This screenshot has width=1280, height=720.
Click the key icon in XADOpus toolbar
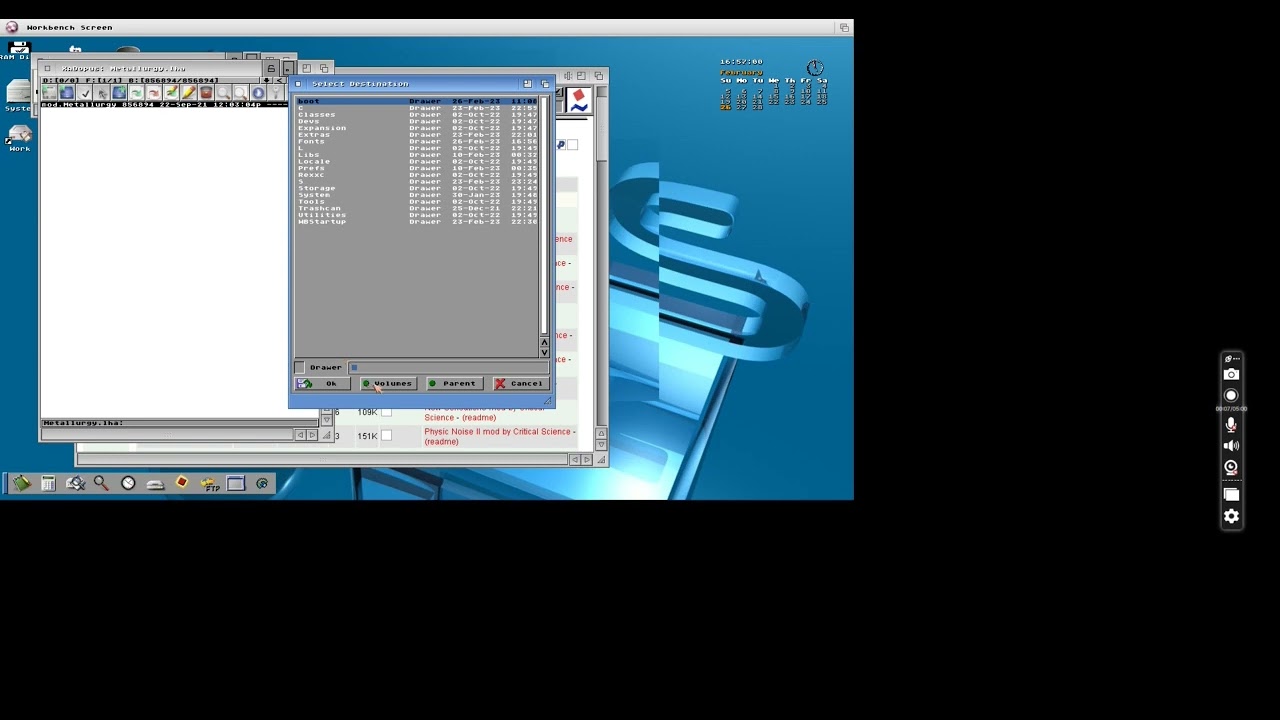[x=276, y=93]
